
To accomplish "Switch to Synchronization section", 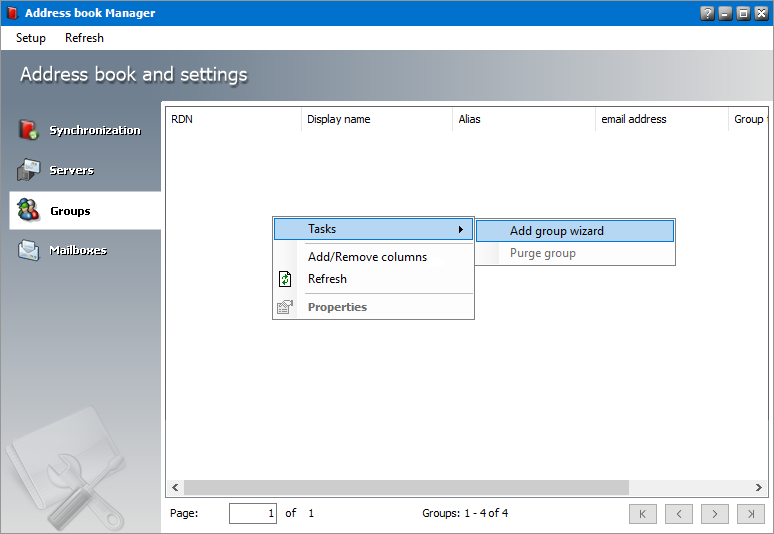I will tap(95, 130).
